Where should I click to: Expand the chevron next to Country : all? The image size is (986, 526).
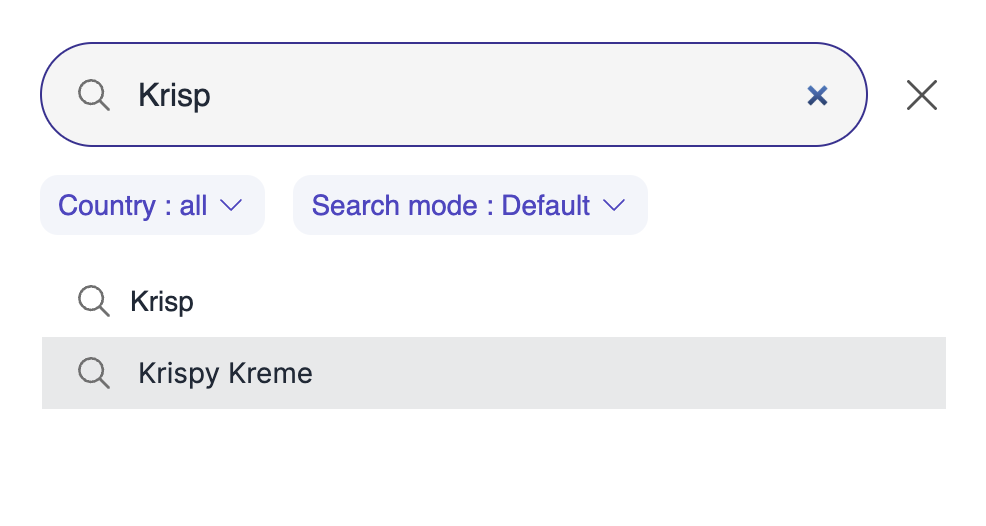(x=231, y=206)
